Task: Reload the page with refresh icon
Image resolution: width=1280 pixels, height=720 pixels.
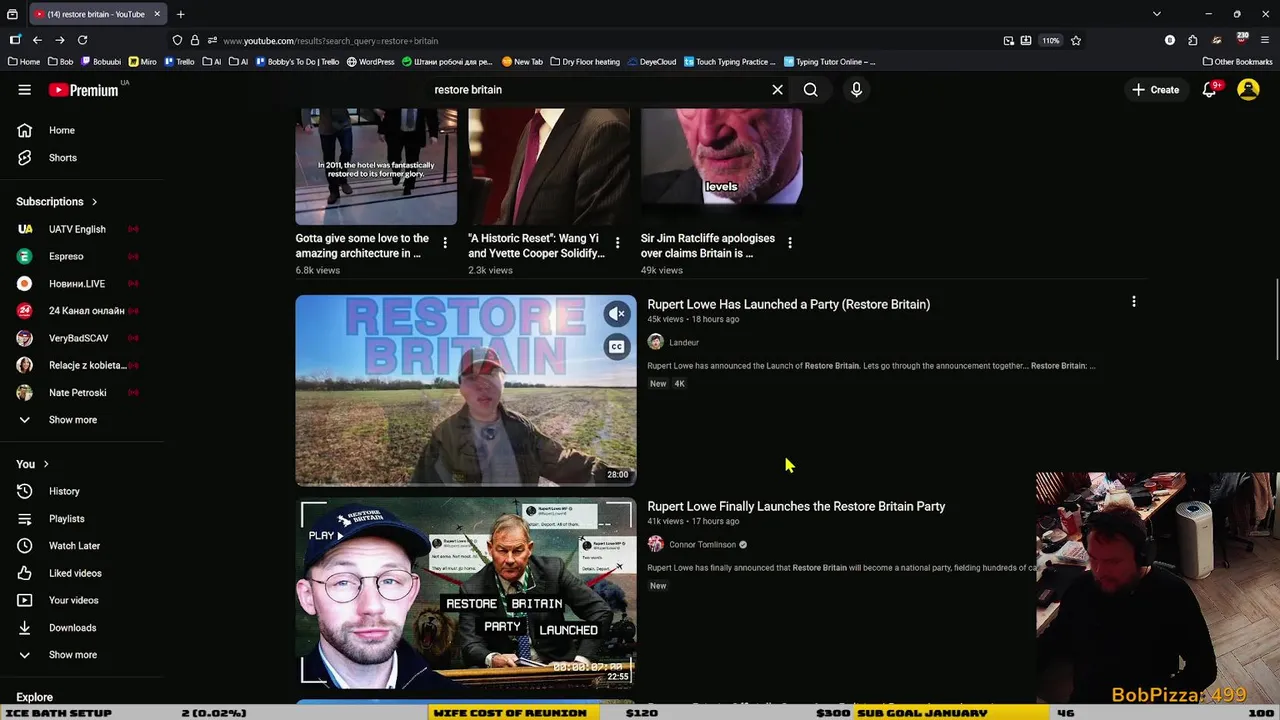Action: click(x=82, y=40)
